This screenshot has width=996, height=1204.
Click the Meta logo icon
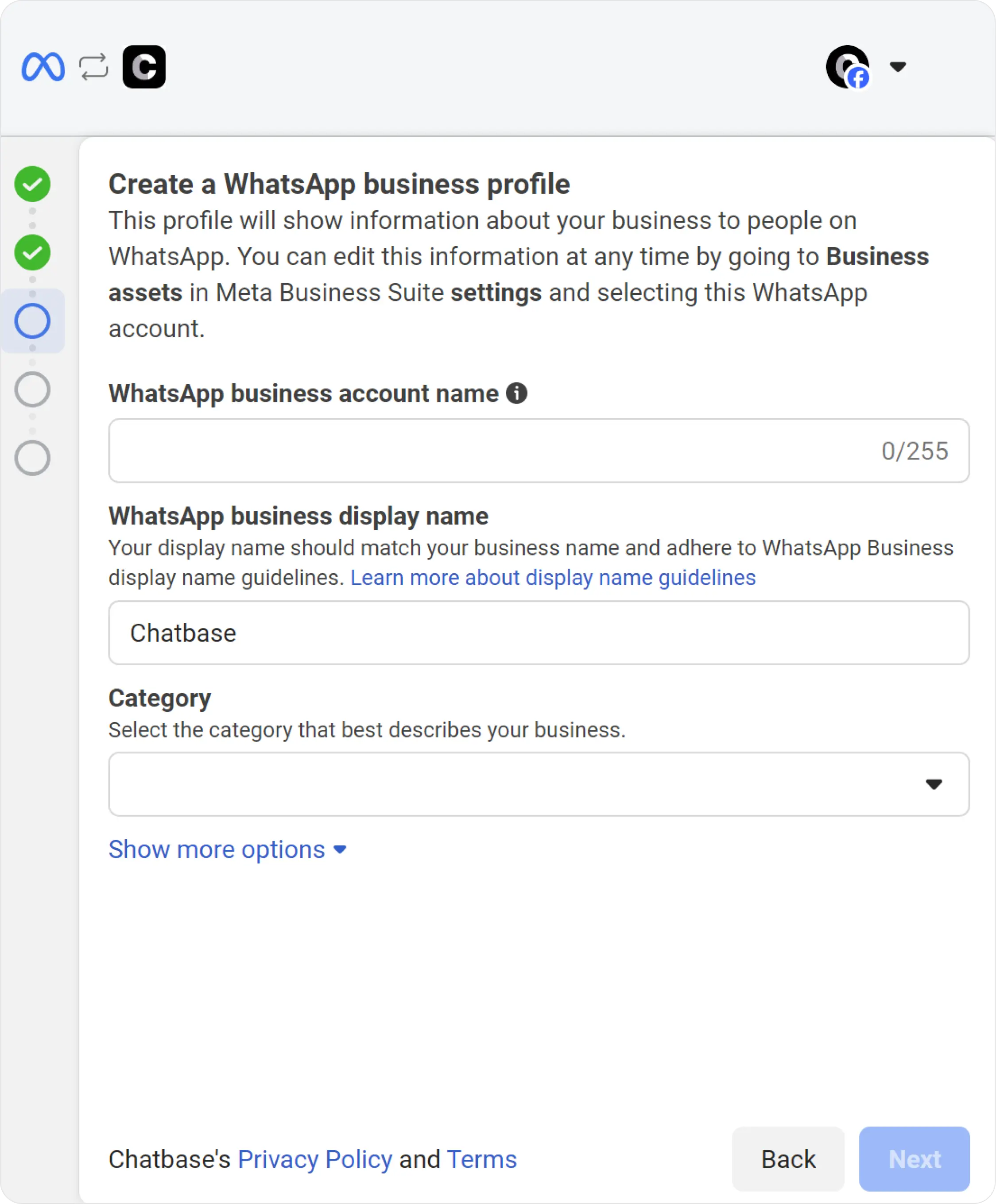click(43, 67)
